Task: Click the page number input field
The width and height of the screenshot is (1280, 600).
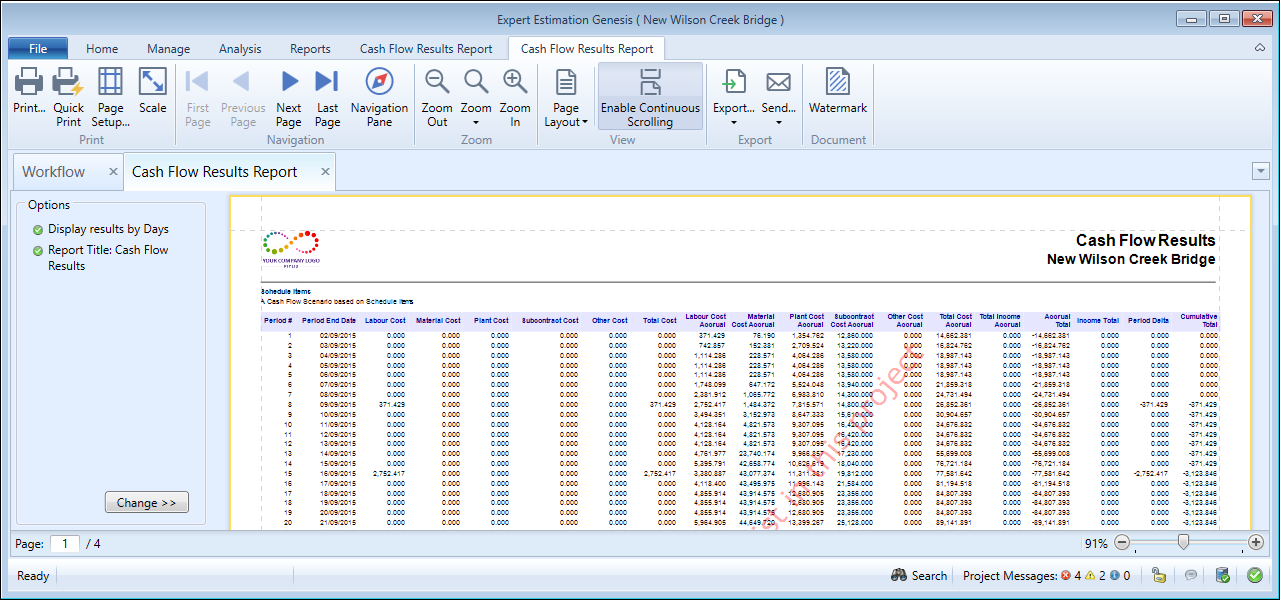Action: [64, 543]
